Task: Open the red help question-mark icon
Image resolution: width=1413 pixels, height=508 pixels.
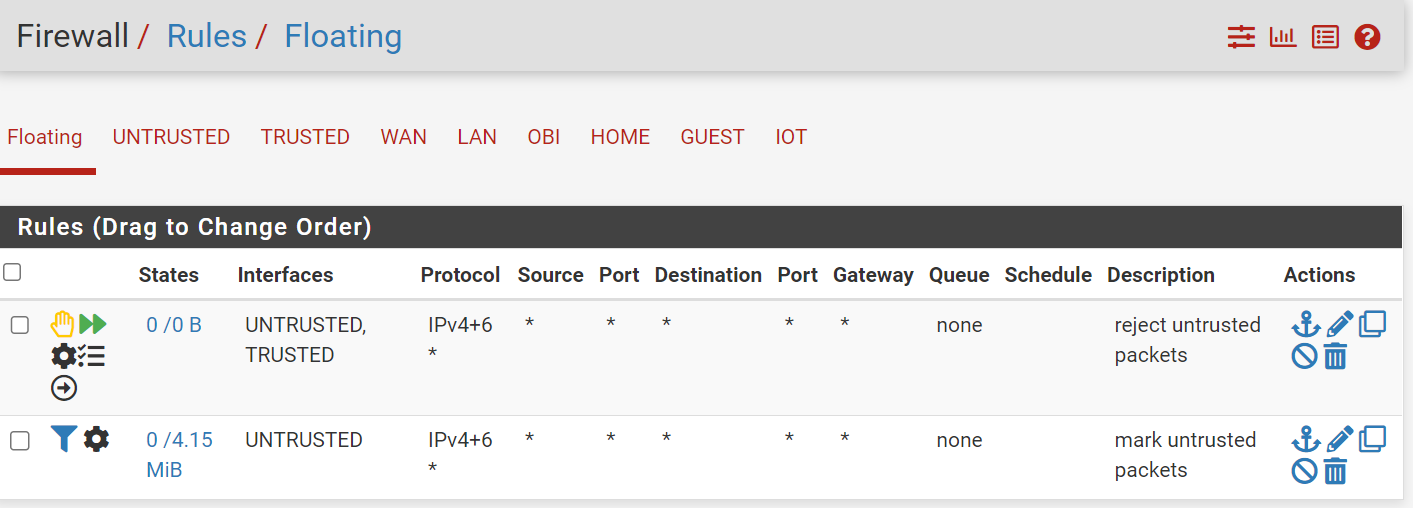Action: [1367, 38]
